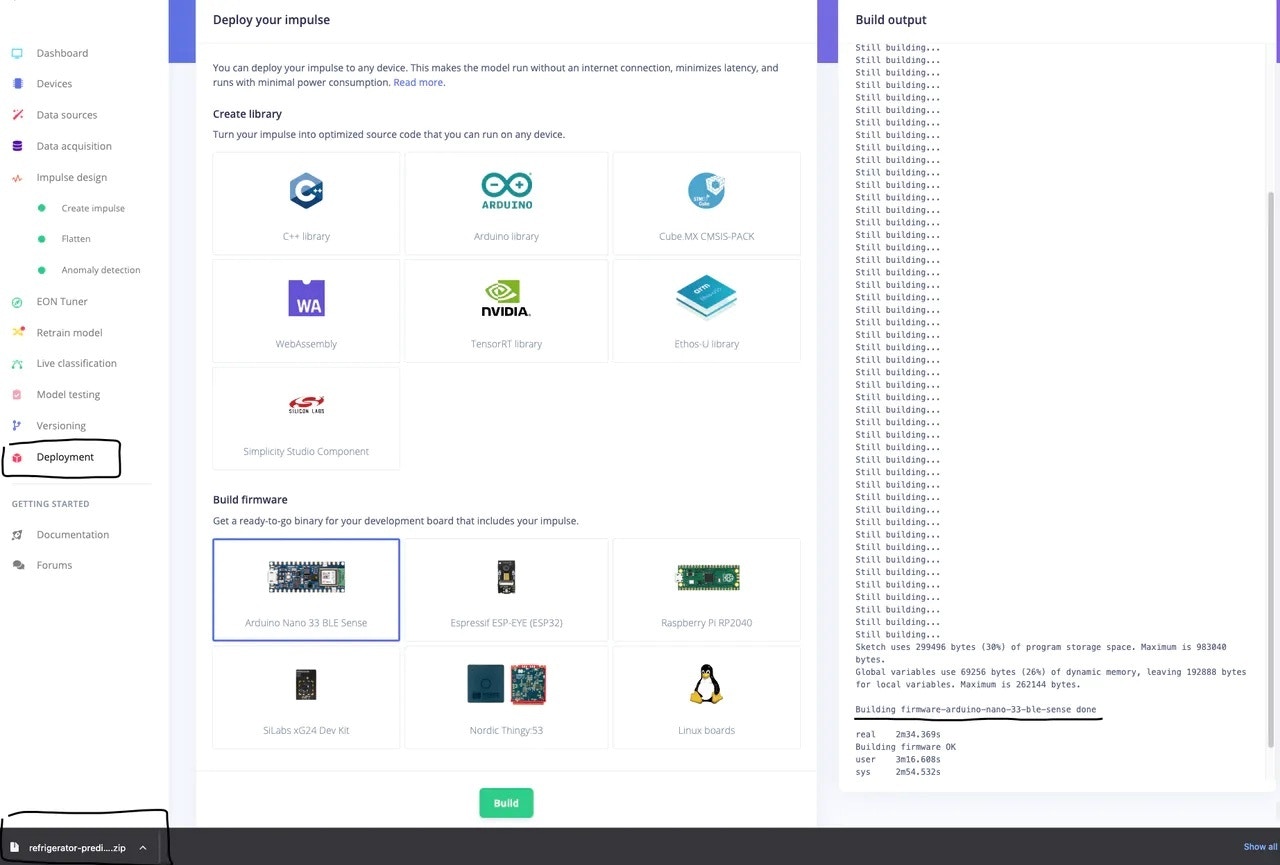Select the Arduino library logo
This screenshot has width=1280, height=865.
pyautogui.click(x=506, y=190)
